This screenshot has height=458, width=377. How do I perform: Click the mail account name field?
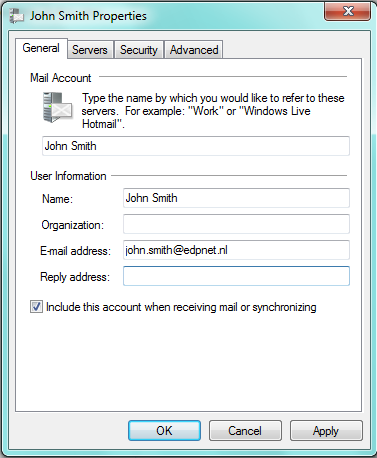[196, 146]
